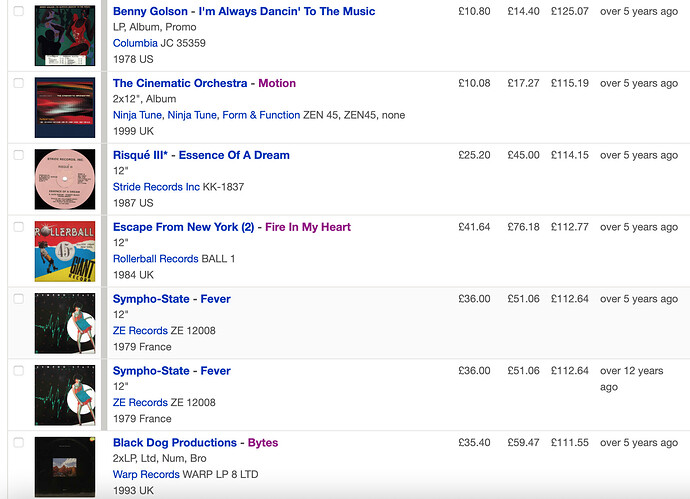Open the Motion release title link
The width and height of the screenshot is (690, 499).
point(277,83)
